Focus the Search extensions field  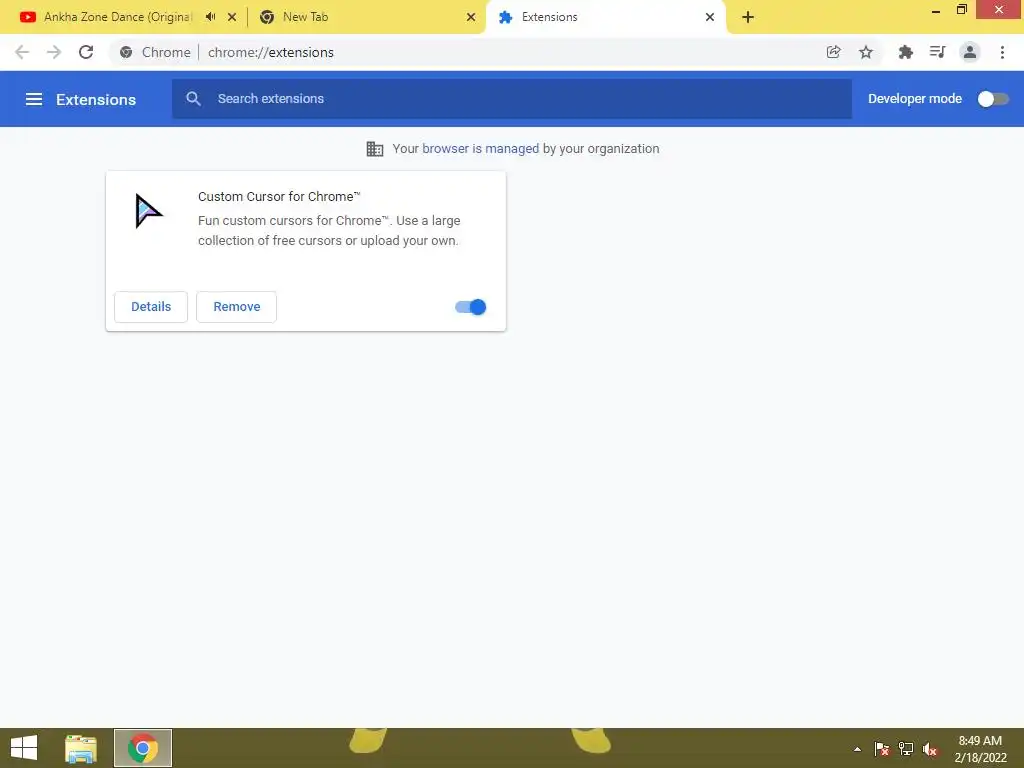pyautogui.click(x=512, y=99)
